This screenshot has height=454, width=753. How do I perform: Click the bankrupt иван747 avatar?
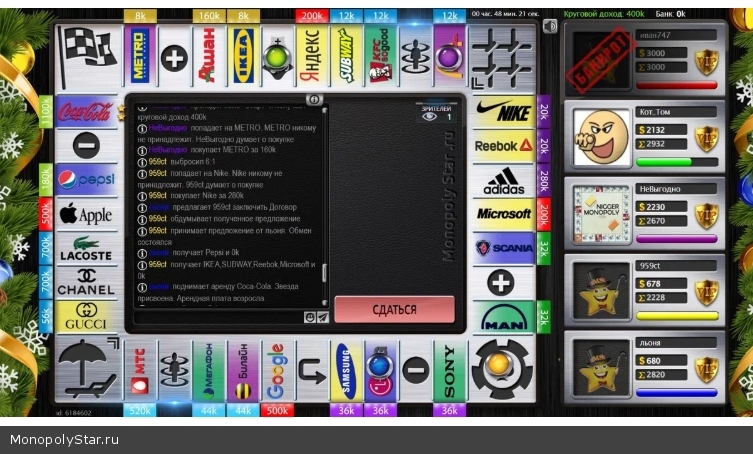[x=602, y=61]
